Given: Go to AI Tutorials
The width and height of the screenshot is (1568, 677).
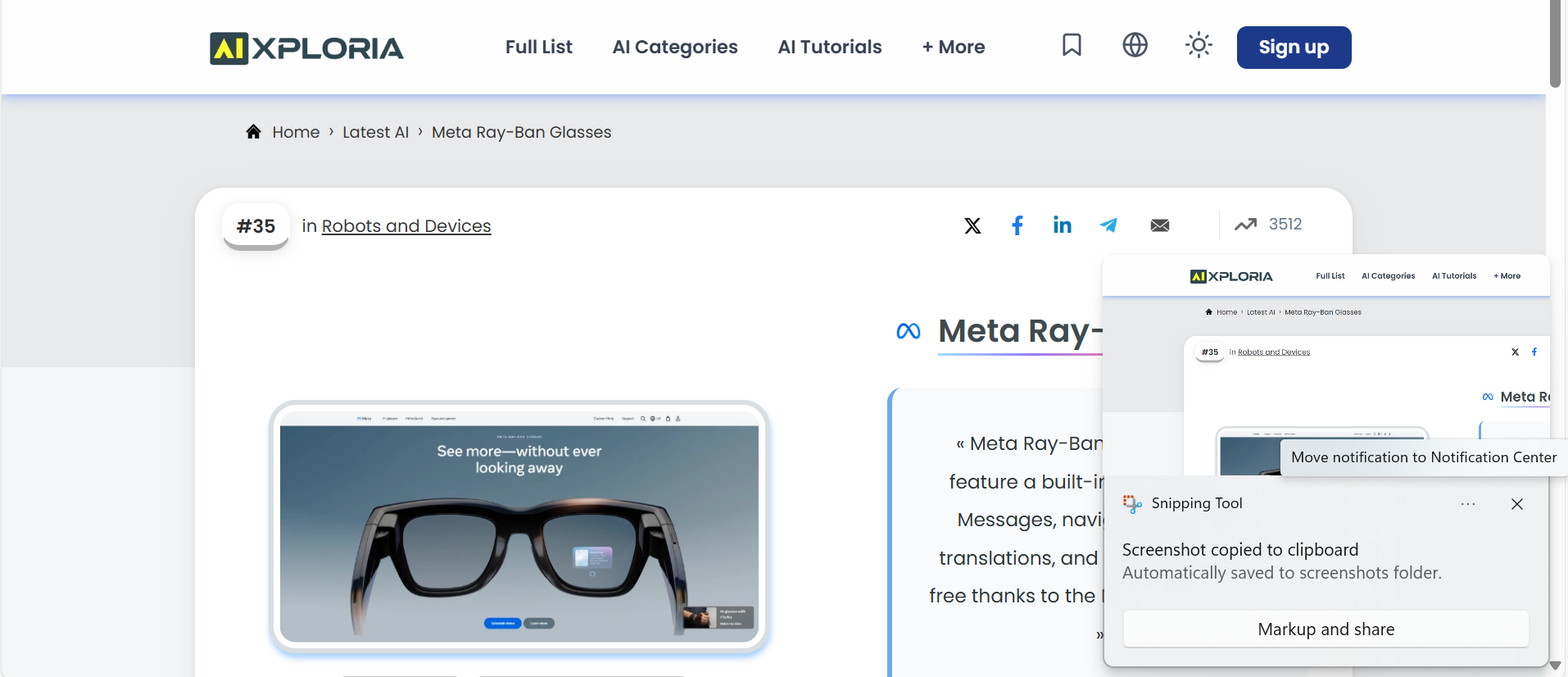Looking at the screenshot, I should [x=829, y=47].
